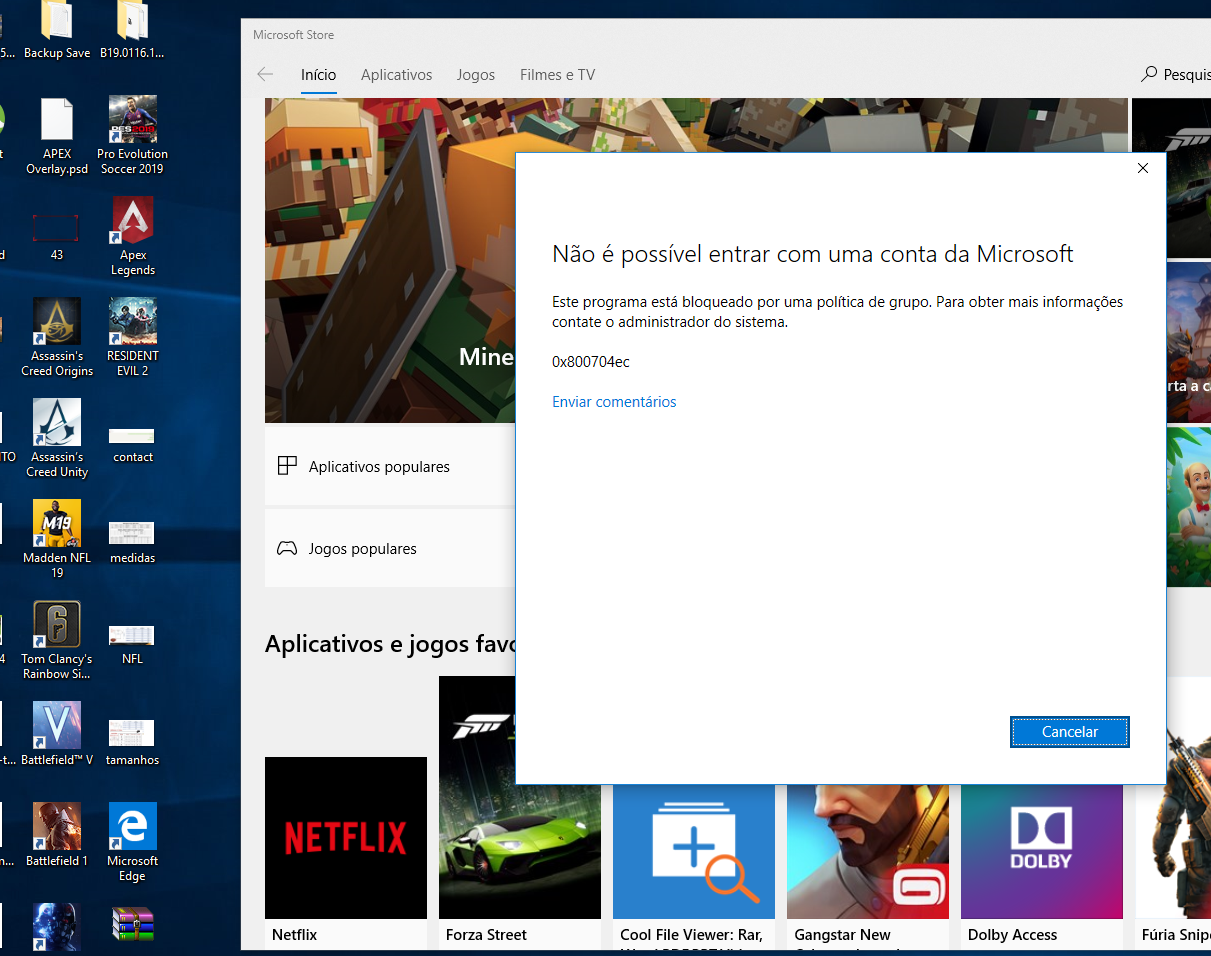The image size is (1211, 956).
Task: Select the Battlefield 1 desktop shortcut
Action: point(57,836)
